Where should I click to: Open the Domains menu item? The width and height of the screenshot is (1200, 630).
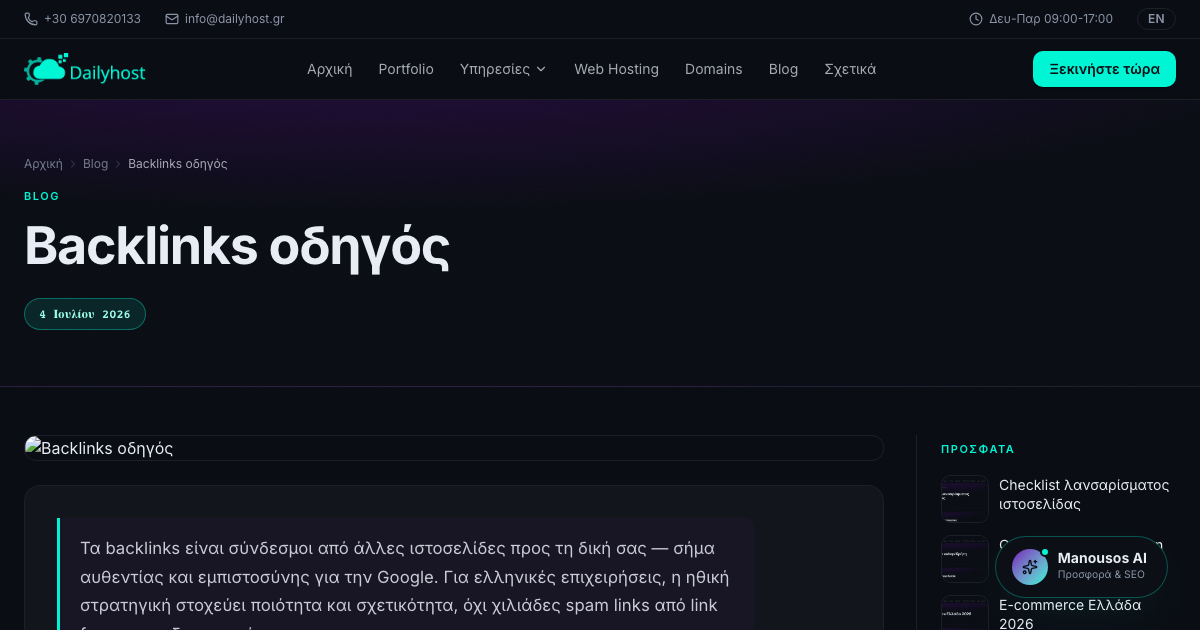pyautogui.click(x=714, y=69)
